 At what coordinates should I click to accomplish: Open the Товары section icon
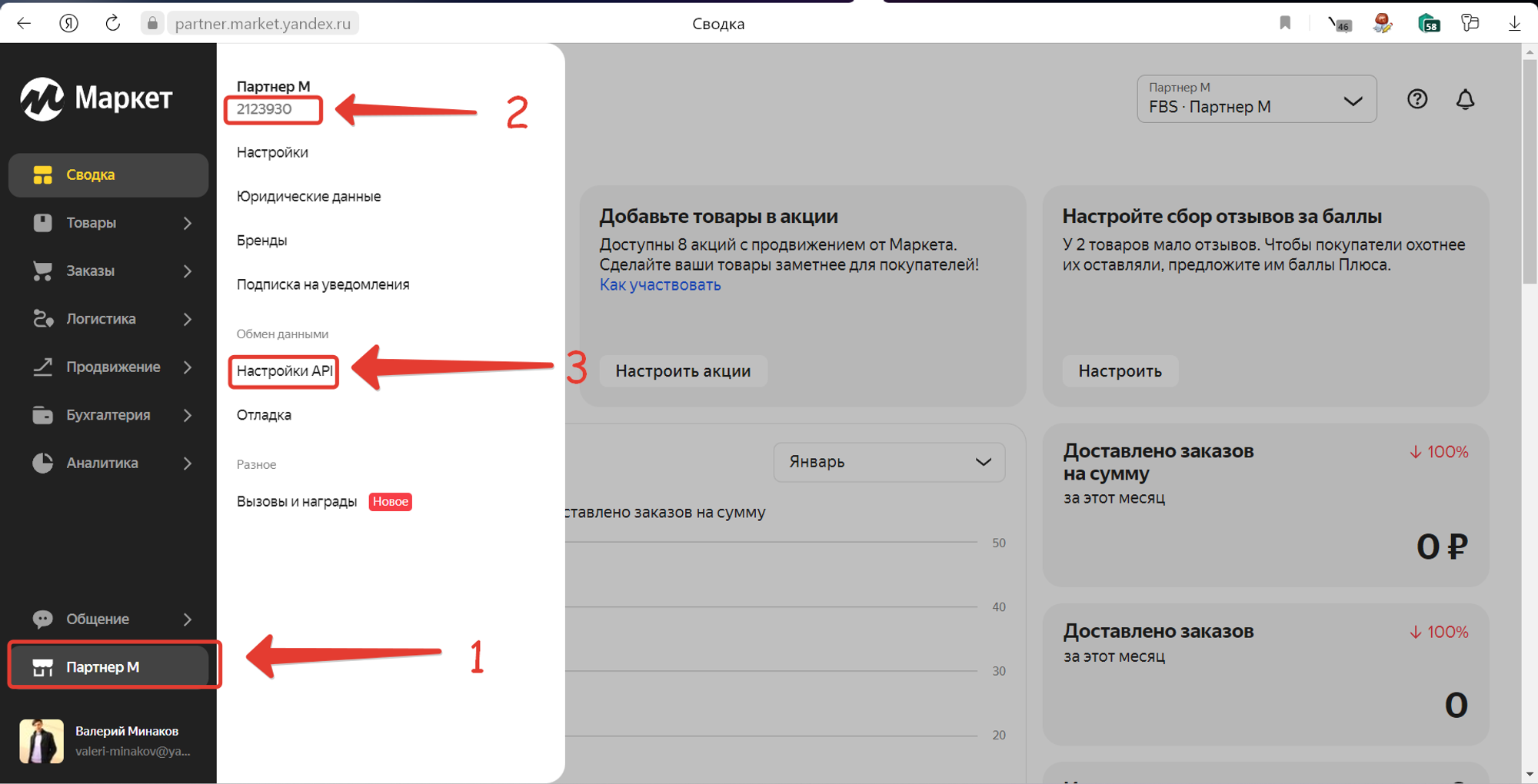[x=42, y=223]
